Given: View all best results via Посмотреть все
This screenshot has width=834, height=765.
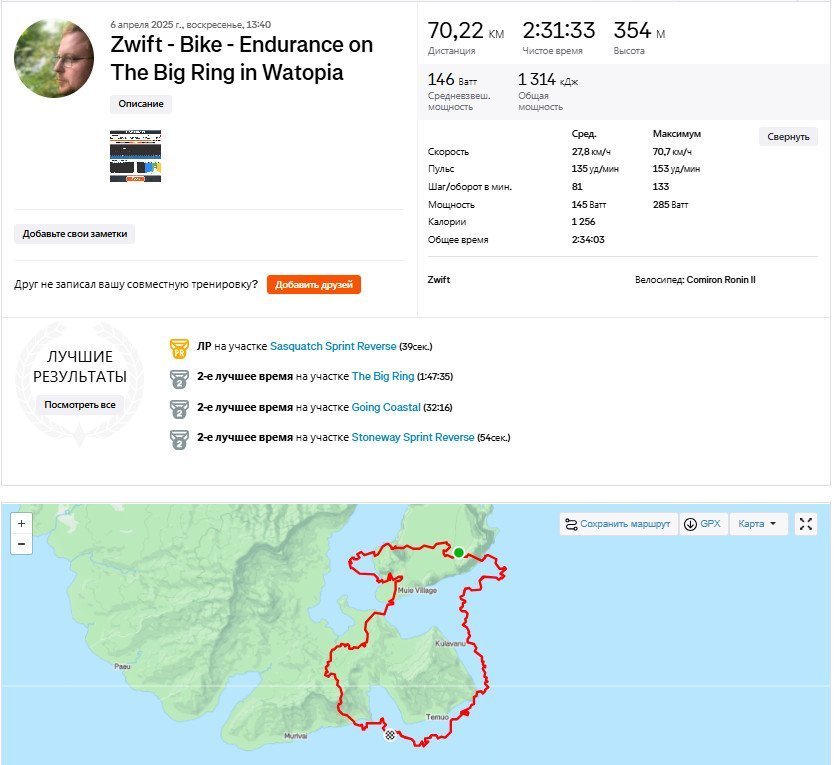Looking at the screenshot, I should pos(80,405).
